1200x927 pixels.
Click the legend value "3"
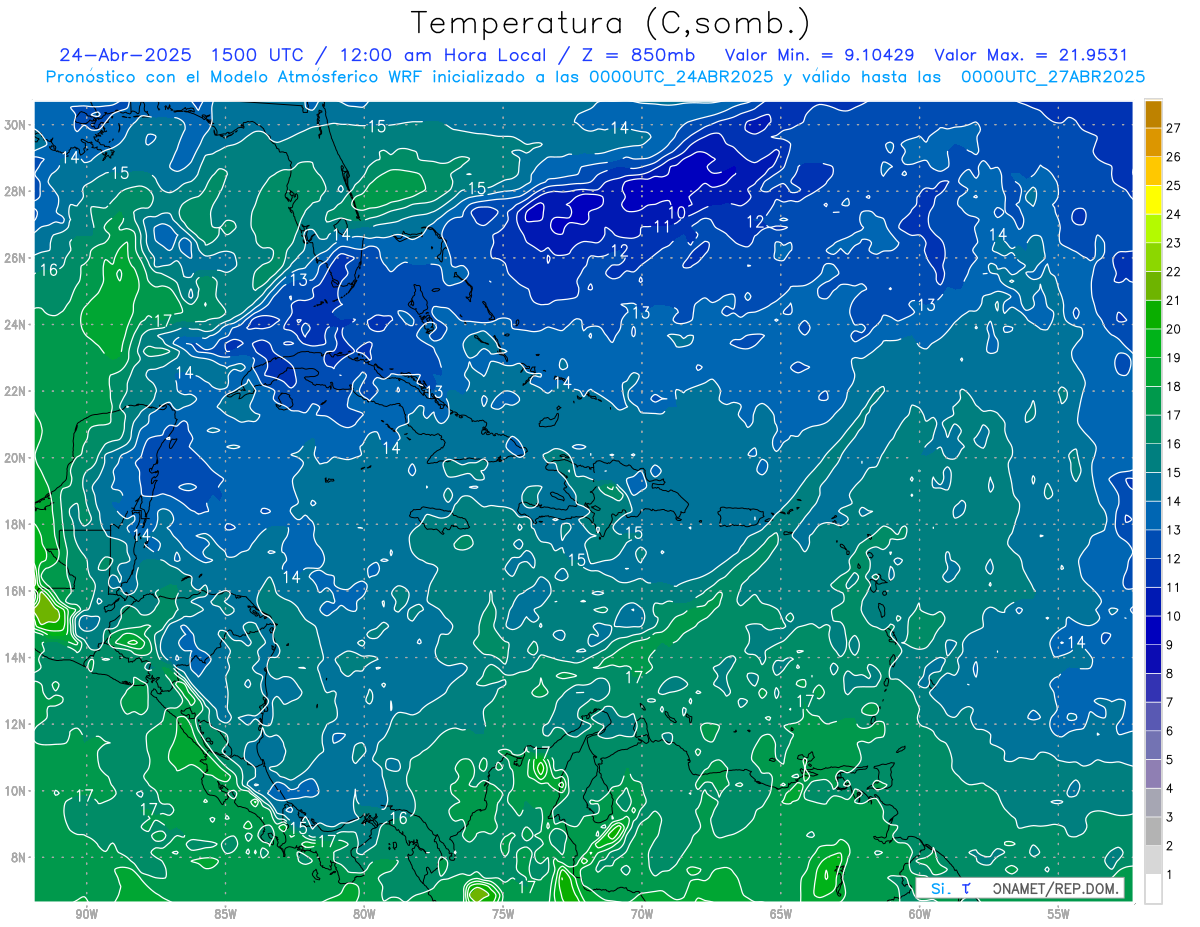click(x=1170, y=817)
